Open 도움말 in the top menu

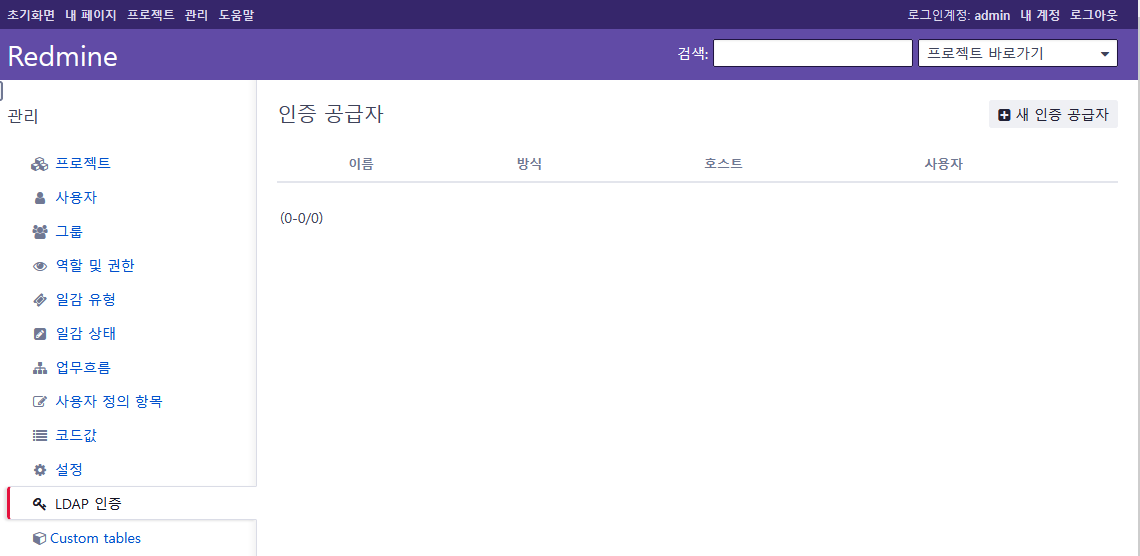[236, 15]
